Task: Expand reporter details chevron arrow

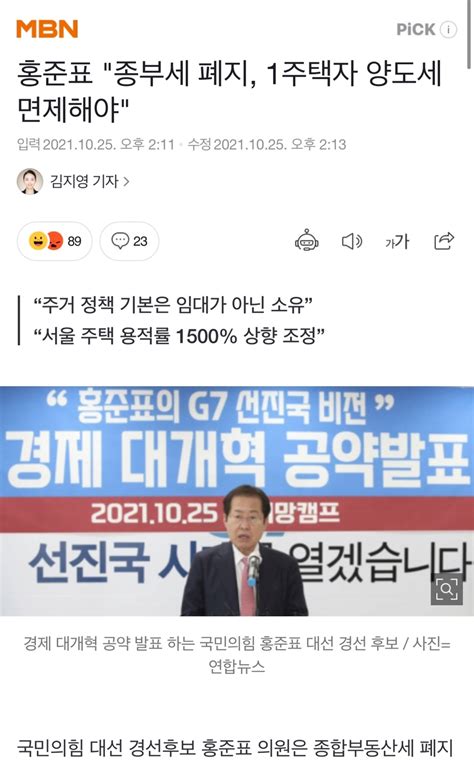Action: pyautogui.click(x=126, y=181)
